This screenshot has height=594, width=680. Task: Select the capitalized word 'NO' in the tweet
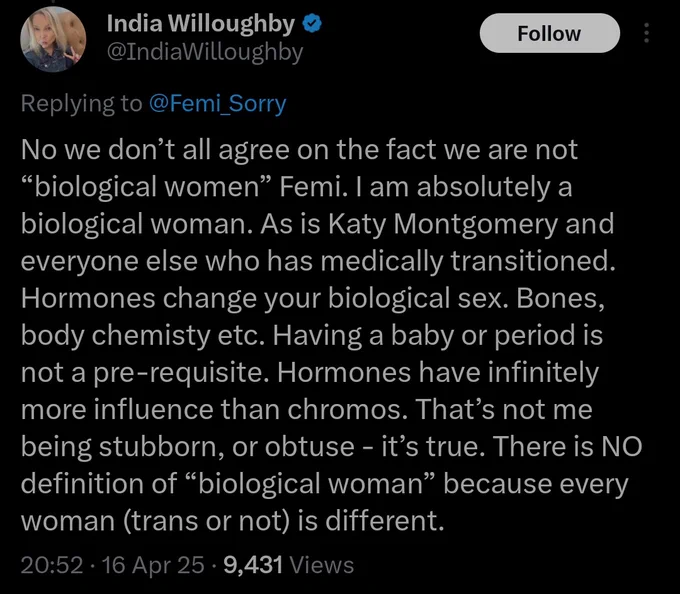(621, 447)
